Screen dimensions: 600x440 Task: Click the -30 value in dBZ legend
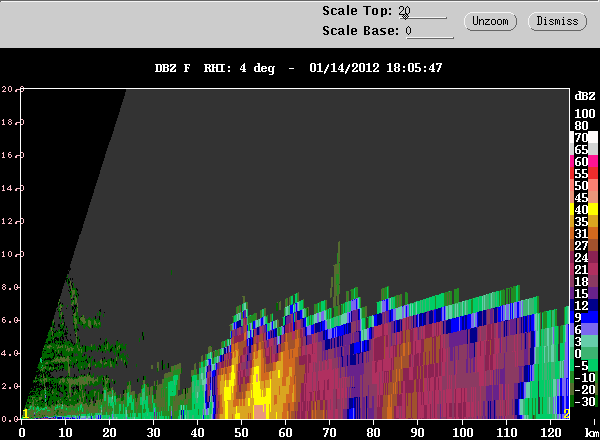tap(585, 402)
